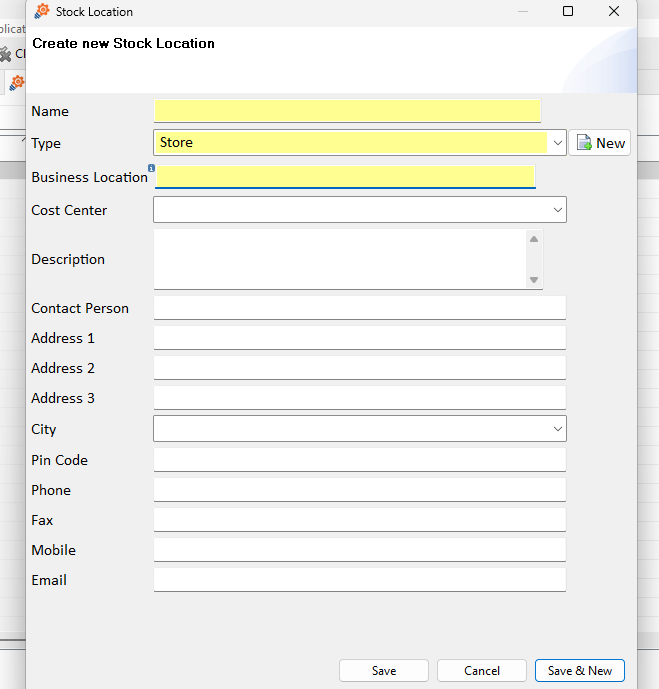The image size is (659, 689).
Task: Open the Cost Center dropdown
Action: (557, 210)
